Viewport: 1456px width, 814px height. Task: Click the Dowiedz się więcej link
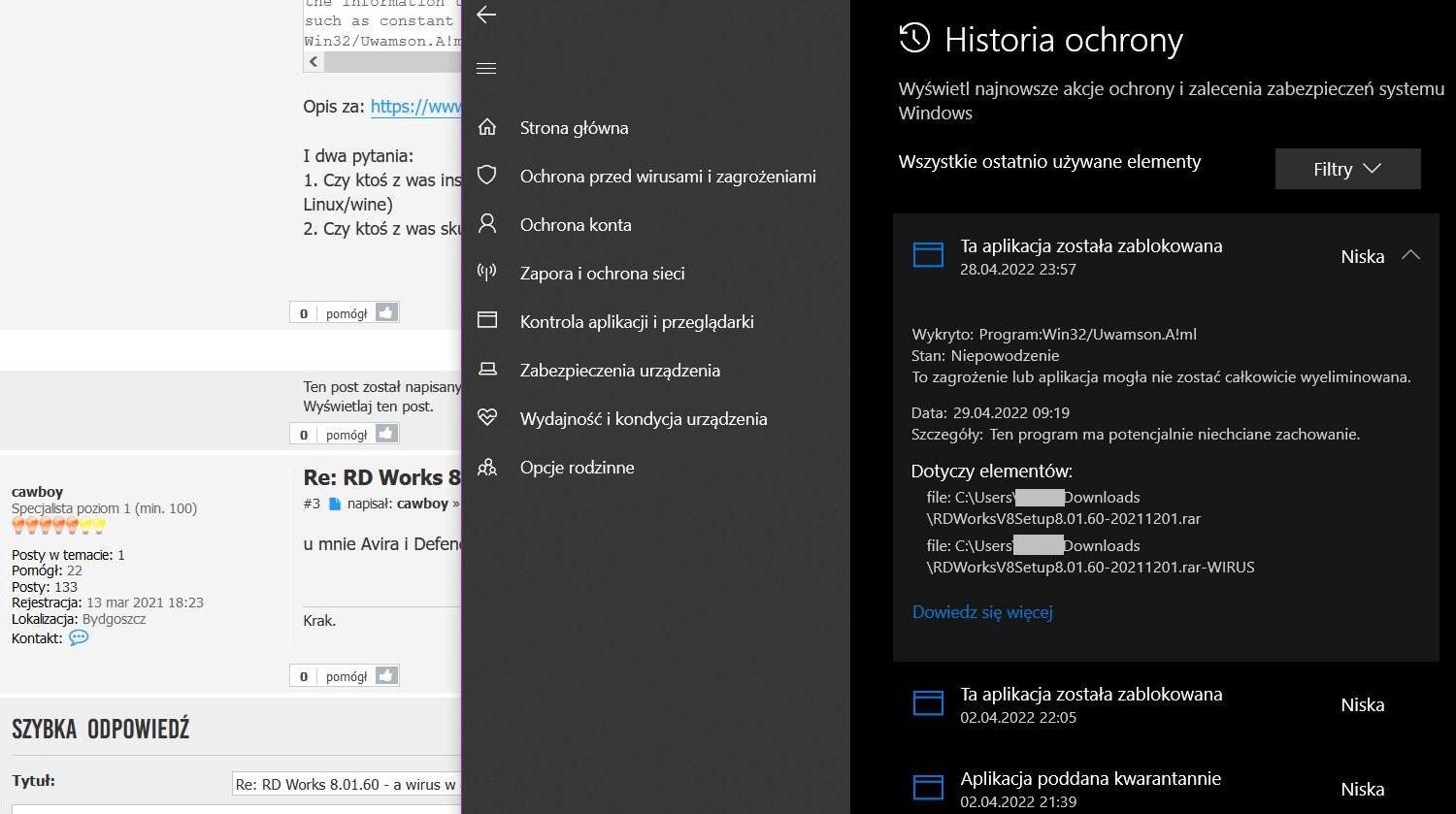click(x=982, y=612)
